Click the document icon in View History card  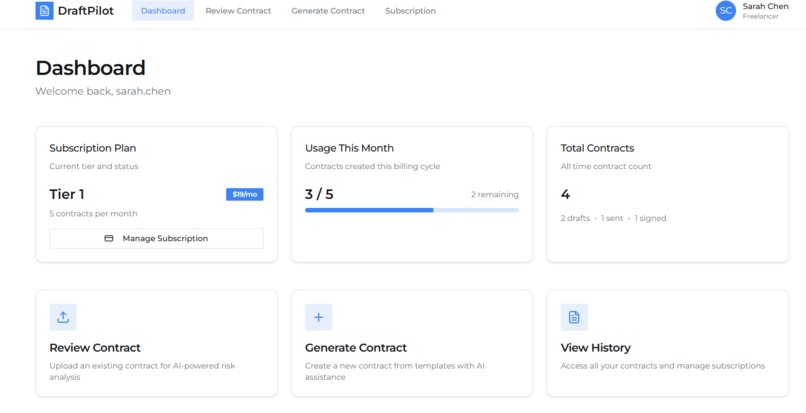(574, 317)
